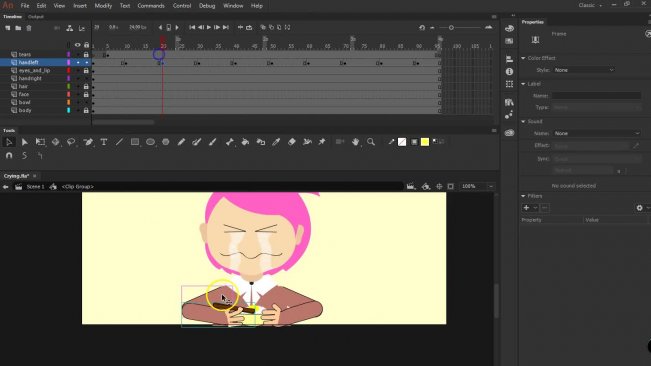
Task: Delete layer with the trash icon
Action: pos(29,28)
